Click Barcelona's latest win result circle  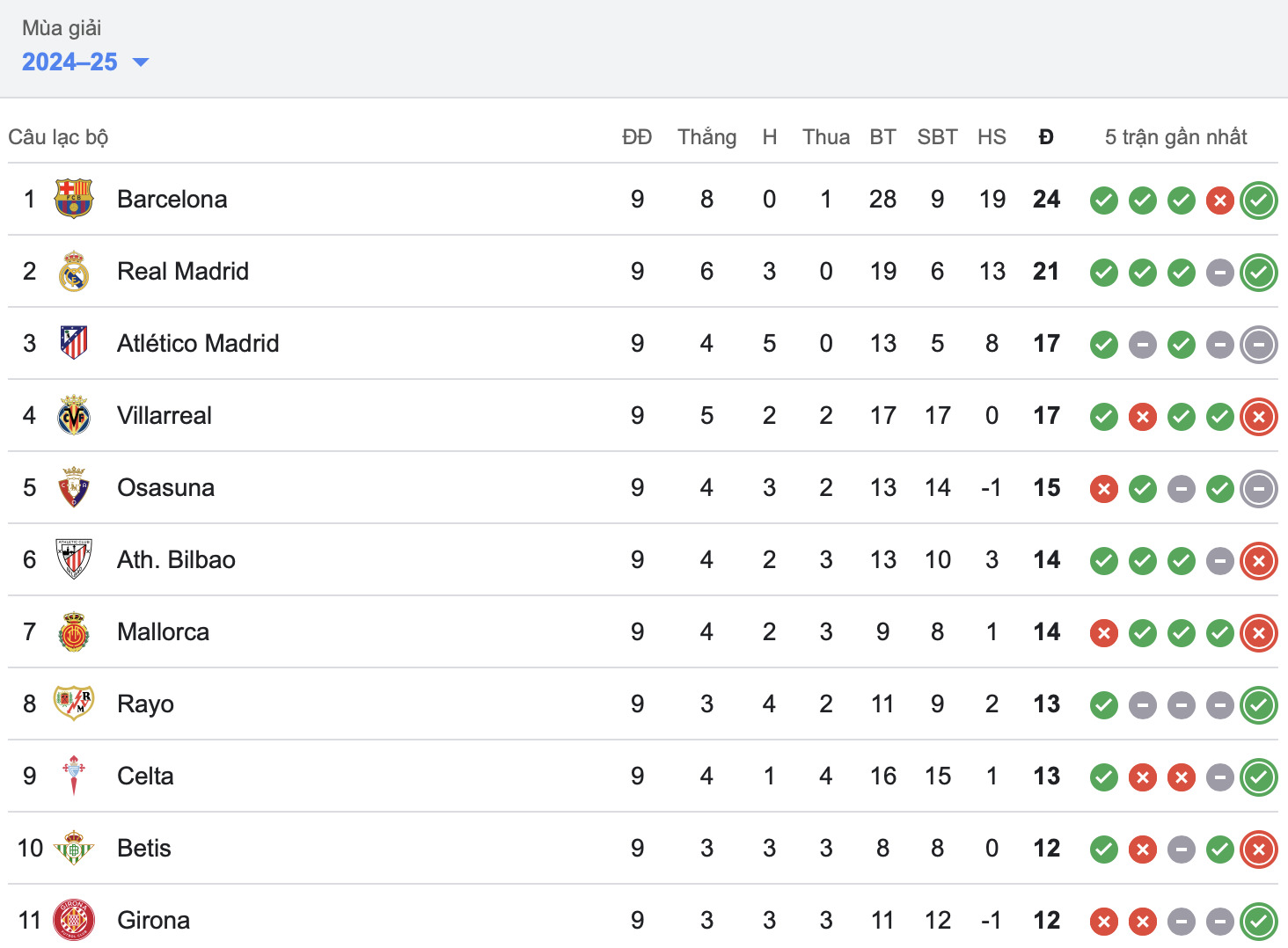click(1259, 201)
